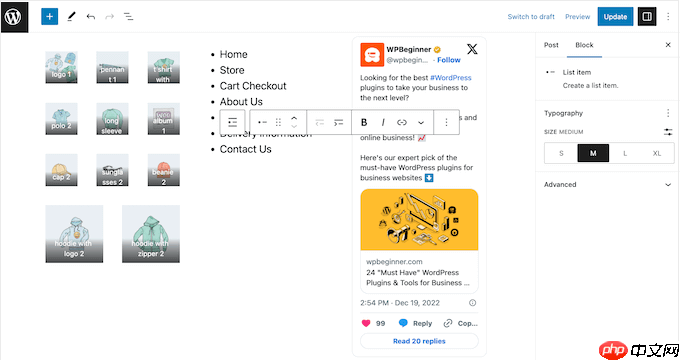Select the cap 2 gallery image

(x=61, y=170)
